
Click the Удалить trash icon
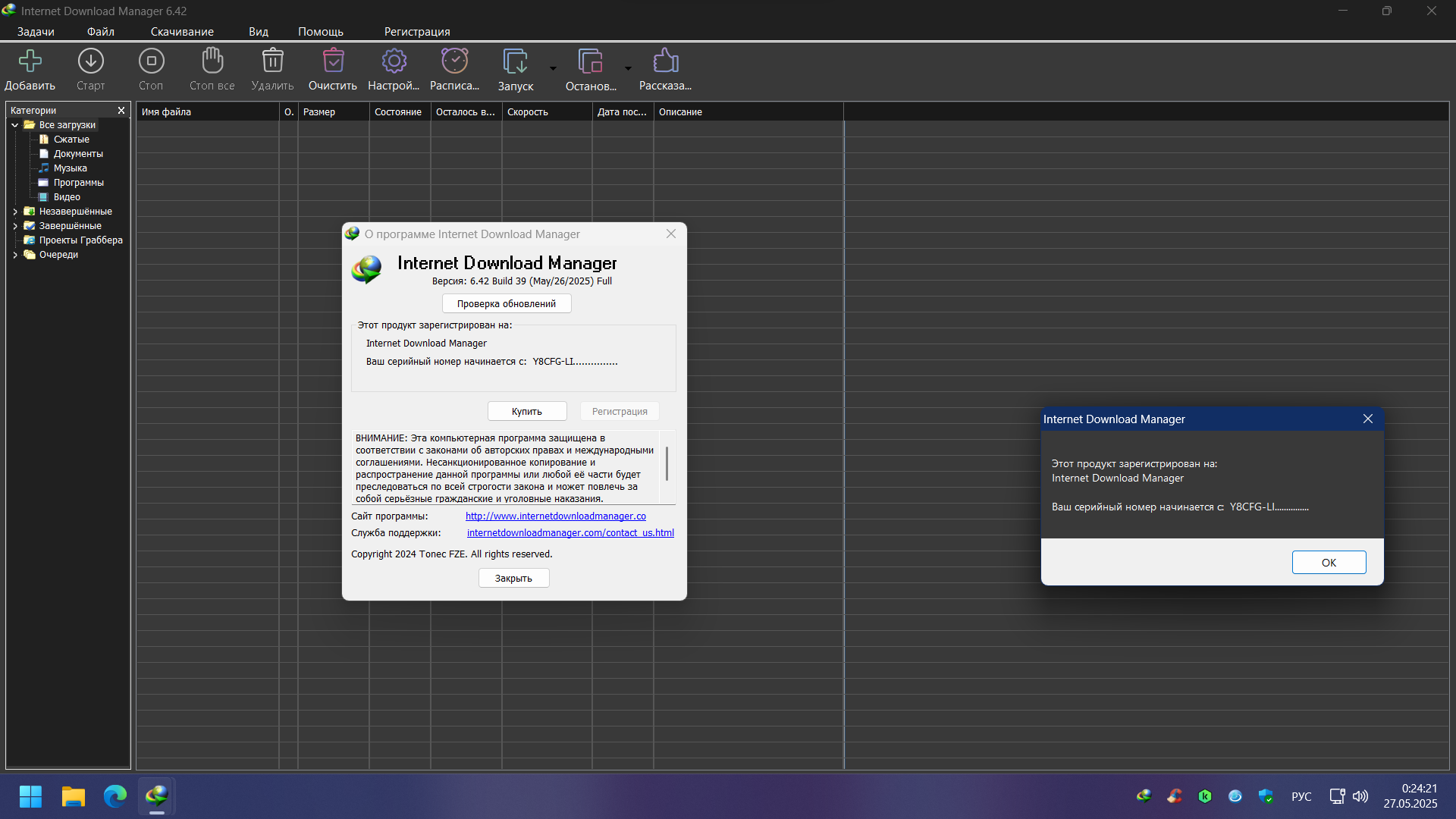pos(272,61)
